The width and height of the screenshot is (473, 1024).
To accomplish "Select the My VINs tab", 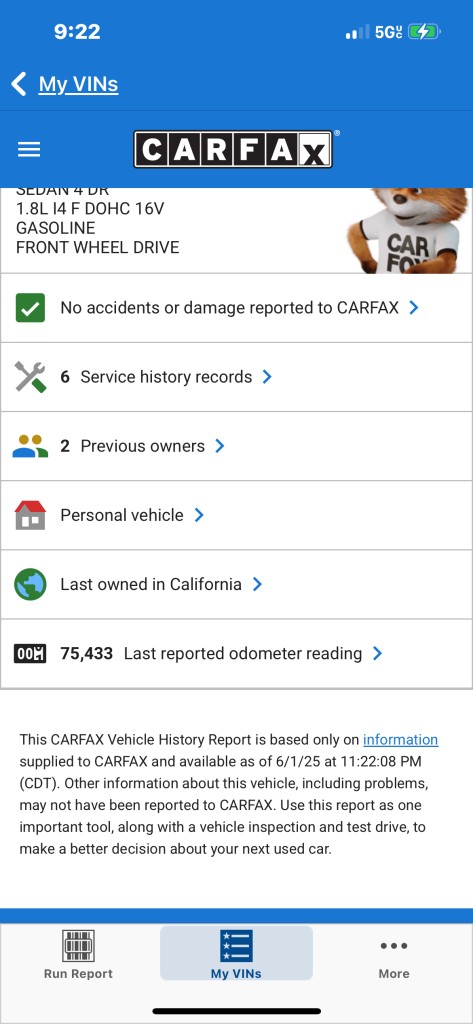I will [x=236, y=953].
